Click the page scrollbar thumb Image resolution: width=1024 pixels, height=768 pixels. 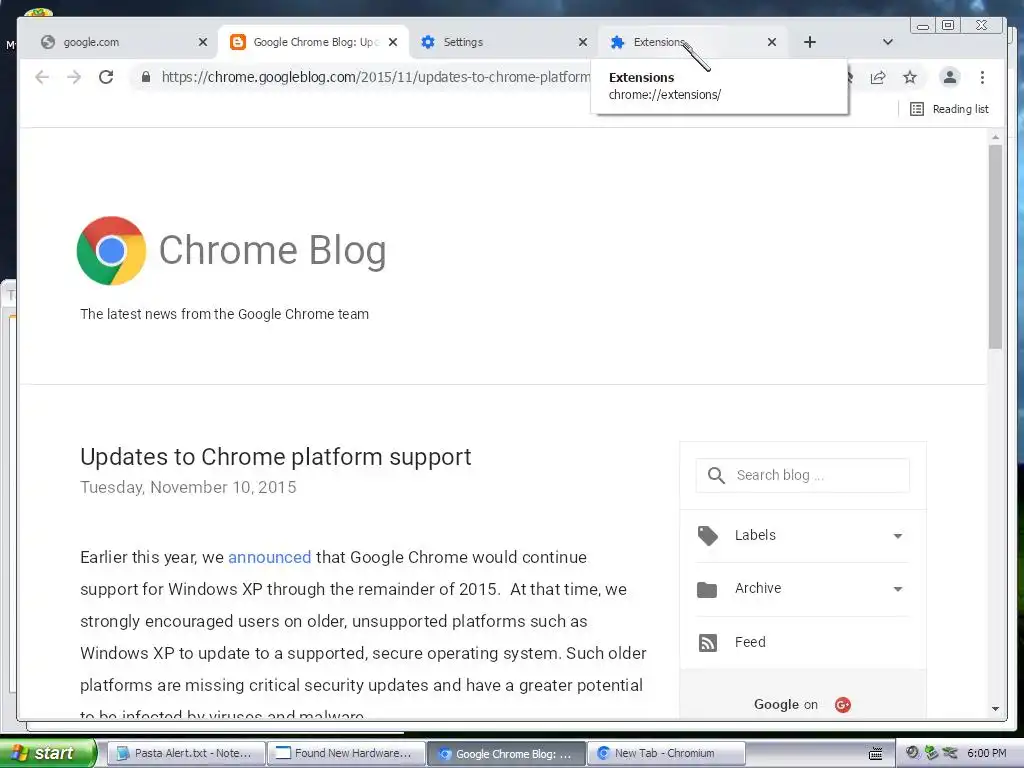pyautogui.click(x=995, y=247)
